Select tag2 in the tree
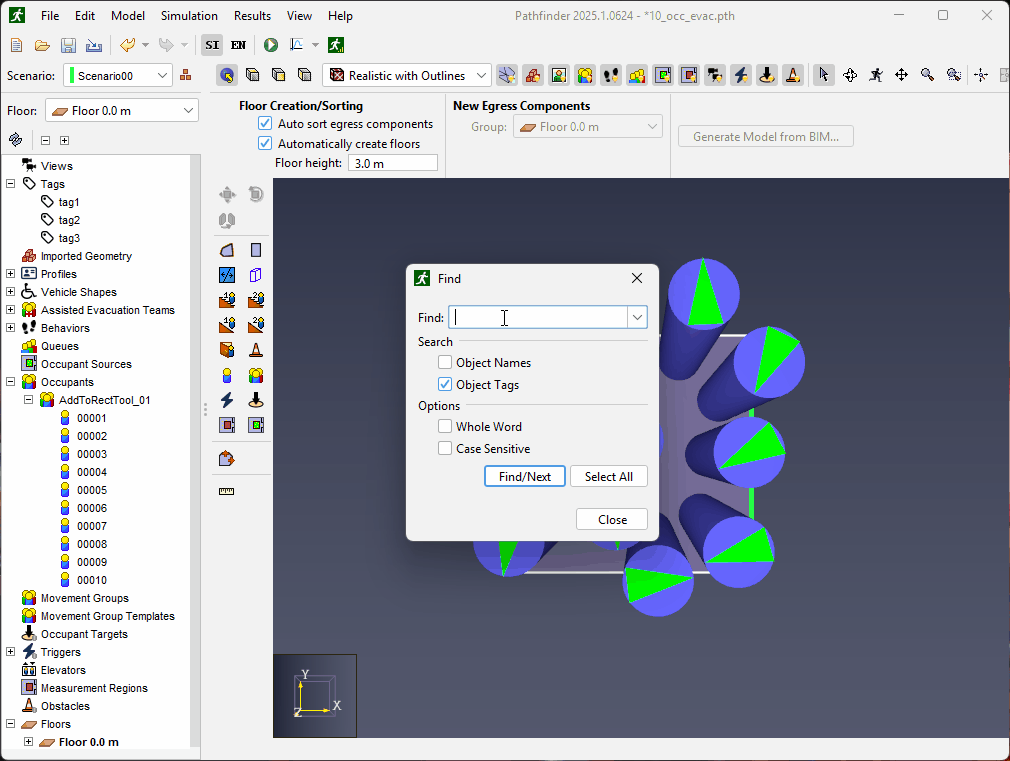The height and width of the screenshot is (761, 1010). coord(69,220)
